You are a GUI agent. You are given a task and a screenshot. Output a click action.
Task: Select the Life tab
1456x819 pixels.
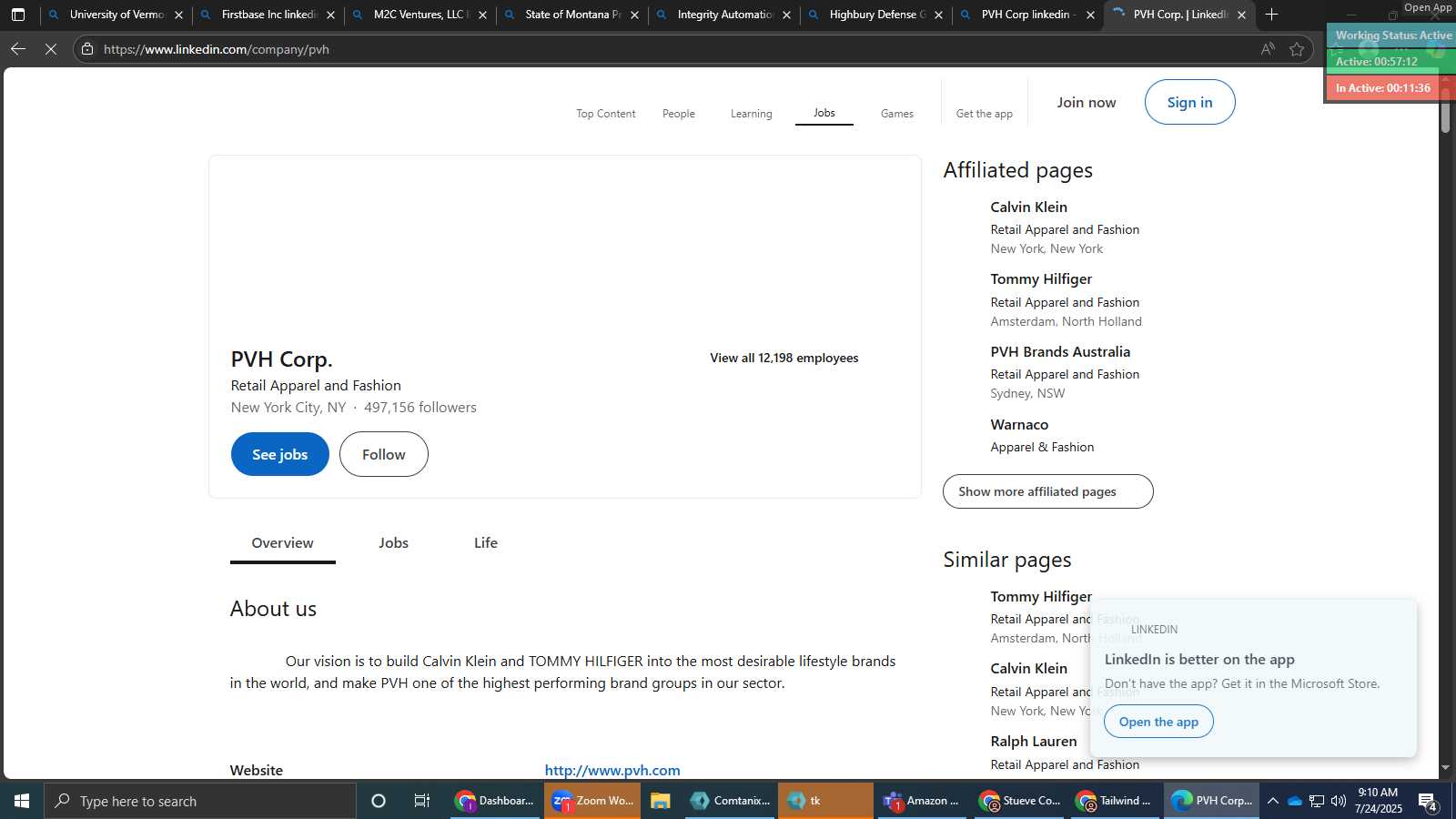point(486,543)
